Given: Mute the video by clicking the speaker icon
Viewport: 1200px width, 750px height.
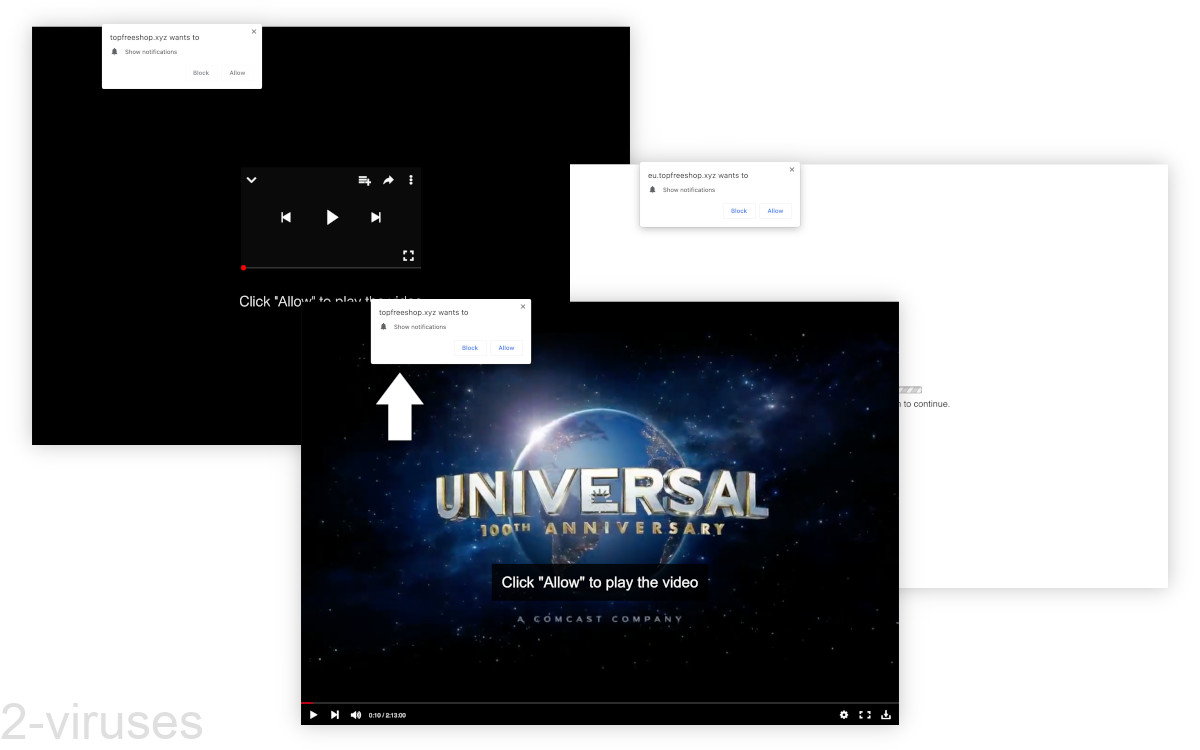Looking at the screenshot, I should tap(356, 715).
